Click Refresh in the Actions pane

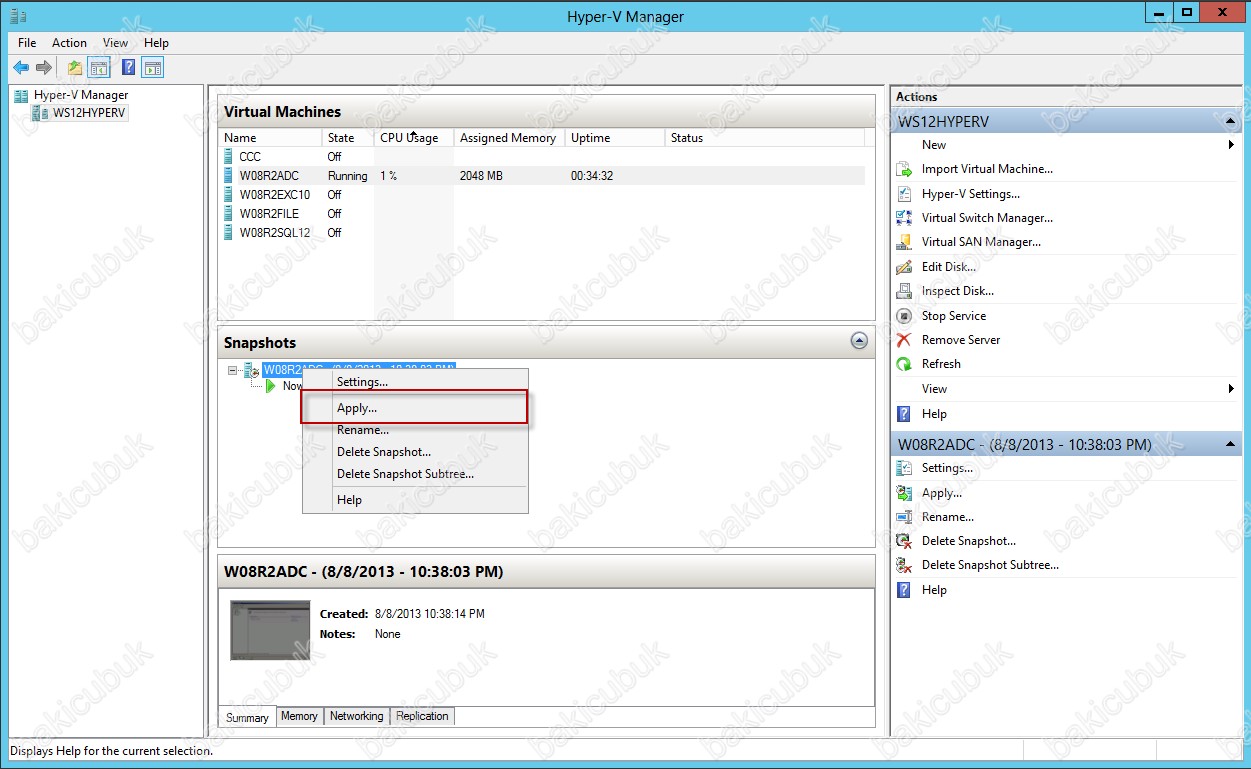(941, 364)
